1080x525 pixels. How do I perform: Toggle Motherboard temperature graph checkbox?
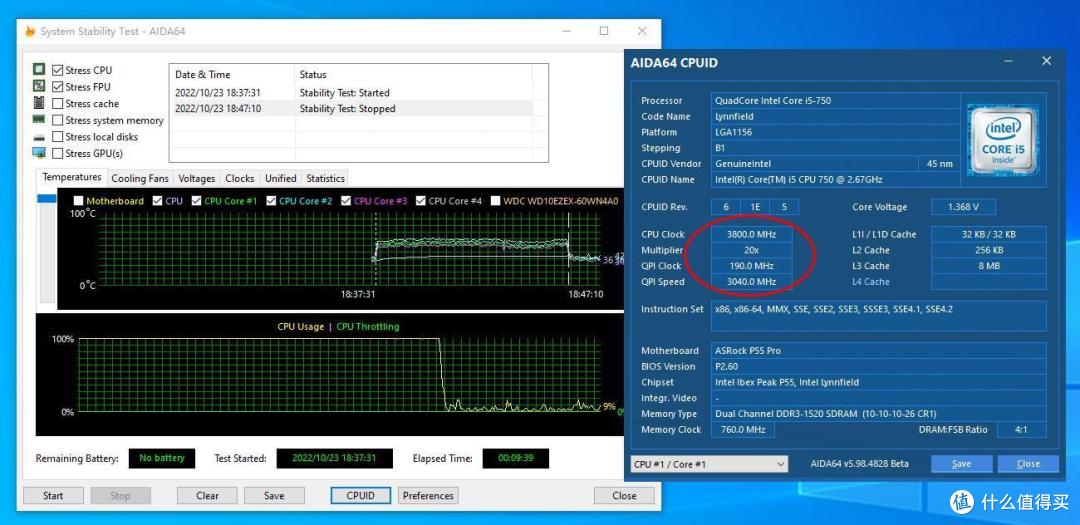click(x=79, y=200)
